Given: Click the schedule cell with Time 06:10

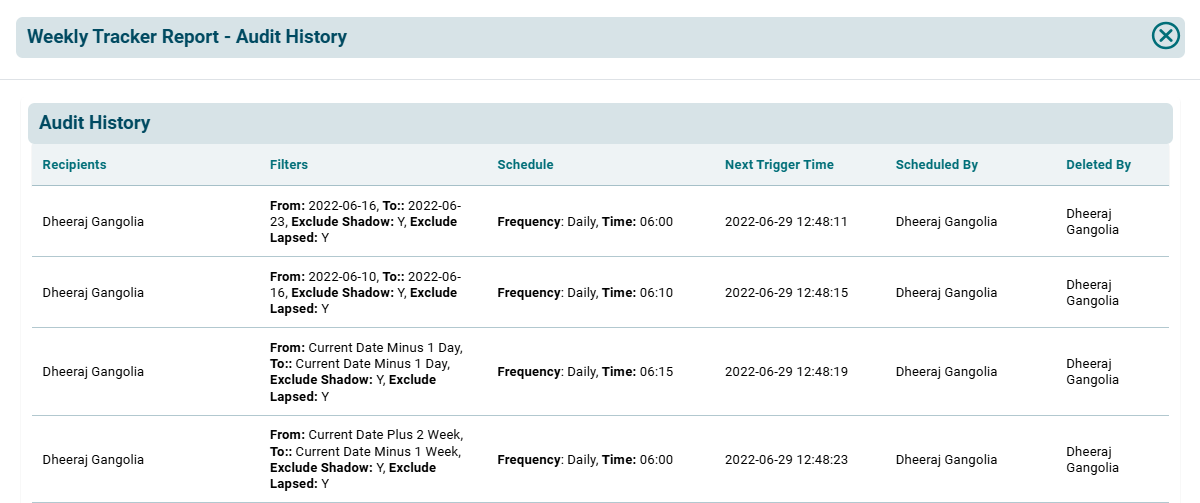Looking at the screenshot, I should click(x=585, y=293).
